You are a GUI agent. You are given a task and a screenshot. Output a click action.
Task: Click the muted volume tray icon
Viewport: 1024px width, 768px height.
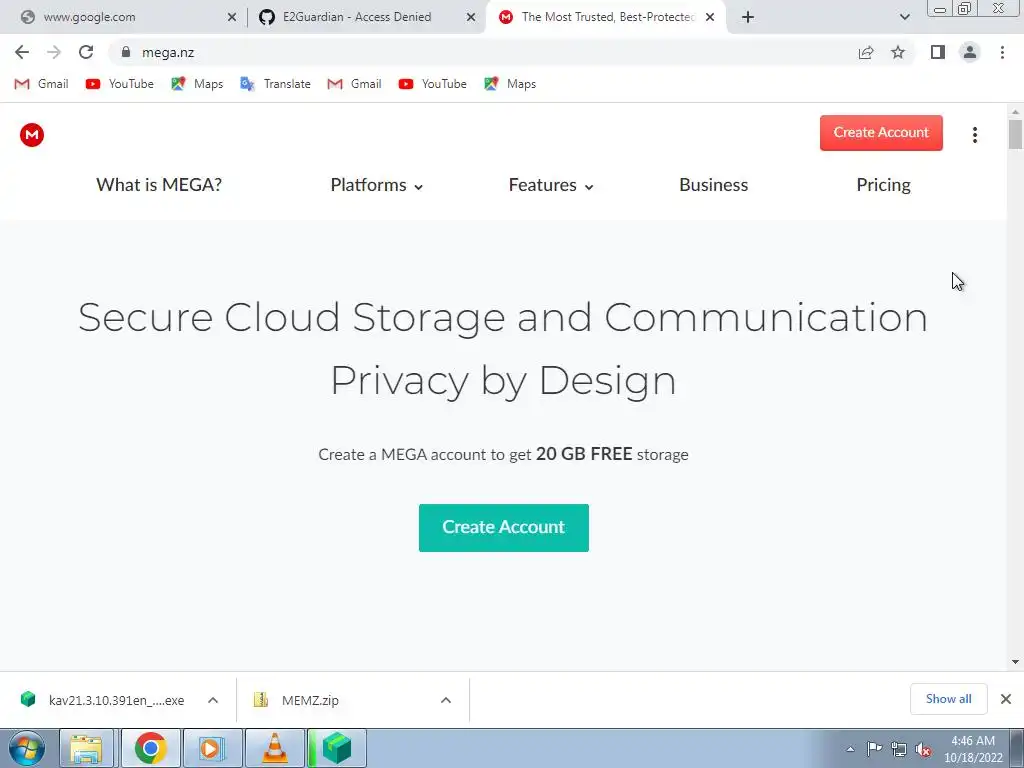point(923,749)
